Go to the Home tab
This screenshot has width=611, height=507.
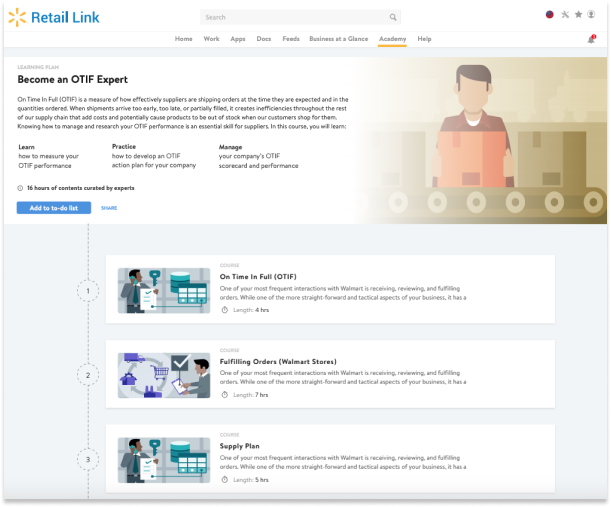point(184,39)
